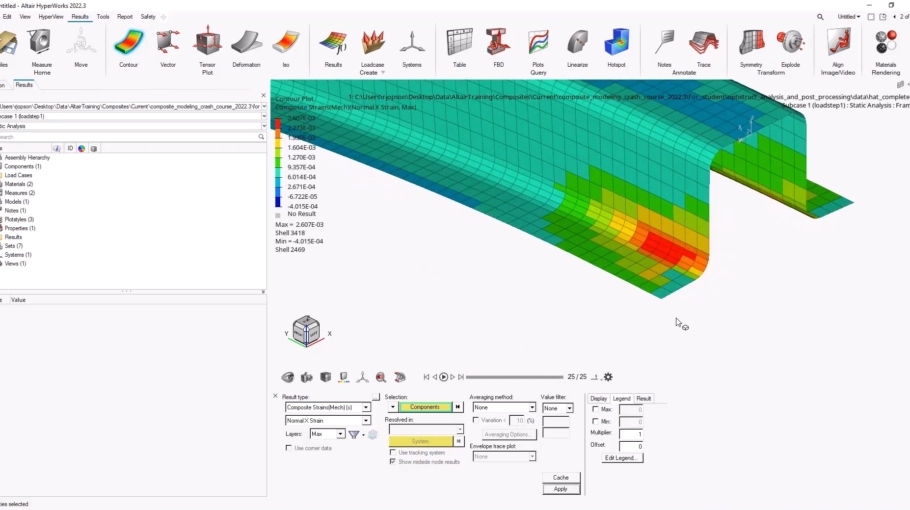Open the Tools menu
The height and width of the screenshot is (510, 910).
pyautogui.click(x=103, y=17)
